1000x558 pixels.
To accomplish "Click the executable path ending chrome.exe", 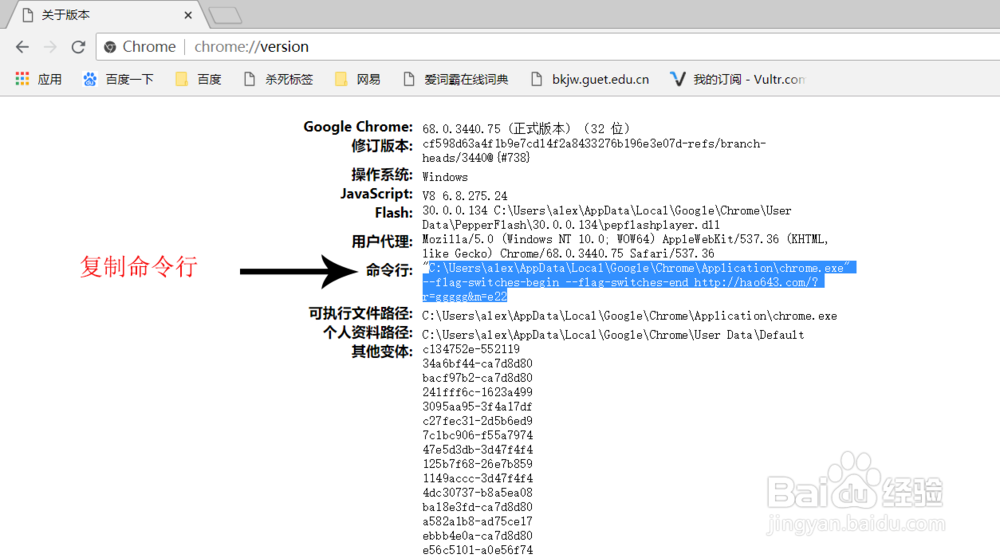I will click(629, 316).
